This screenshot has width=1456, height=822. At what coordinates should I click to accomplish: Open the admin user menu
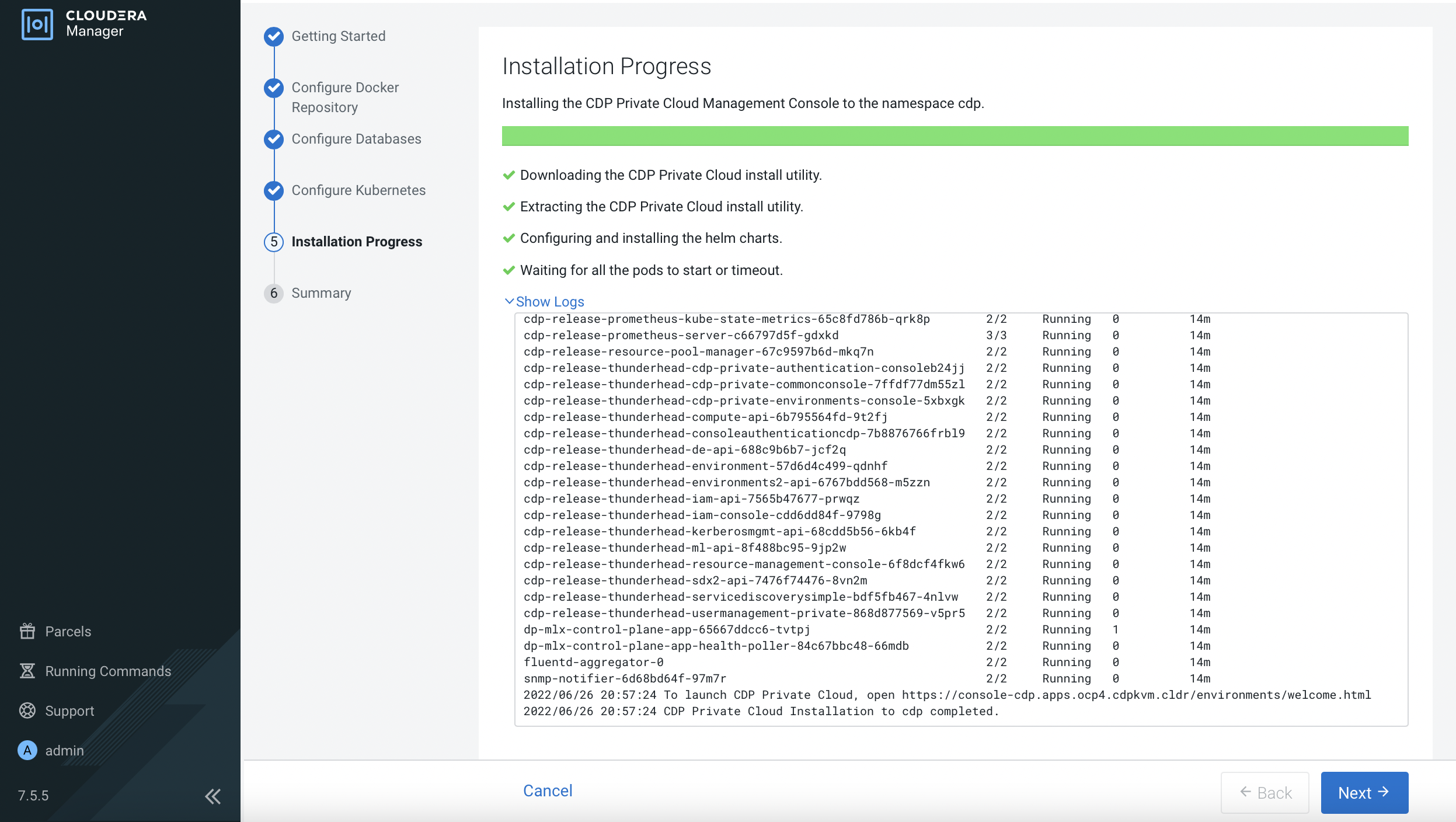click(x=64, y=750)
